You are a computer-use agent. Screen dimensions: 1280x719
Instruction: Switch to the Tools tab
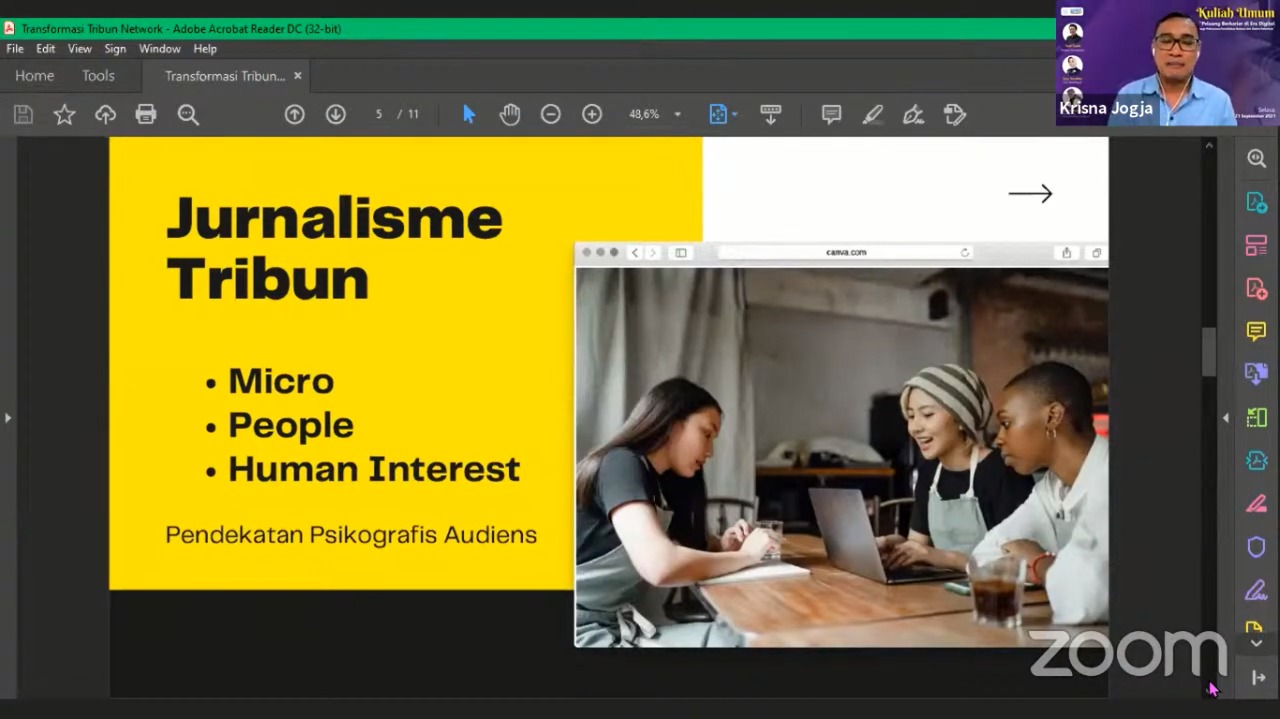98,76
